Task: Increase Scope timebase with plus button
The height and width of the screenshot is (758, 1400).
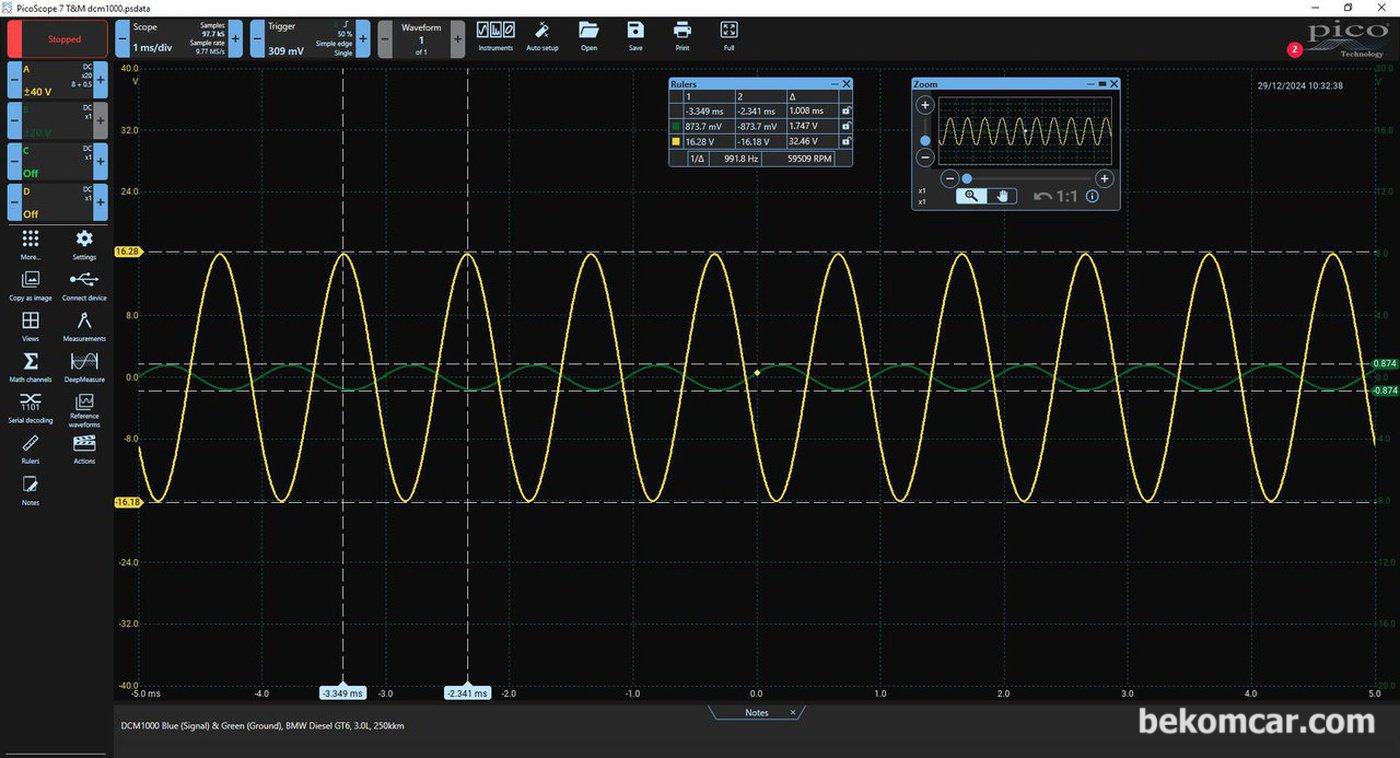Action: click(236, 40)
